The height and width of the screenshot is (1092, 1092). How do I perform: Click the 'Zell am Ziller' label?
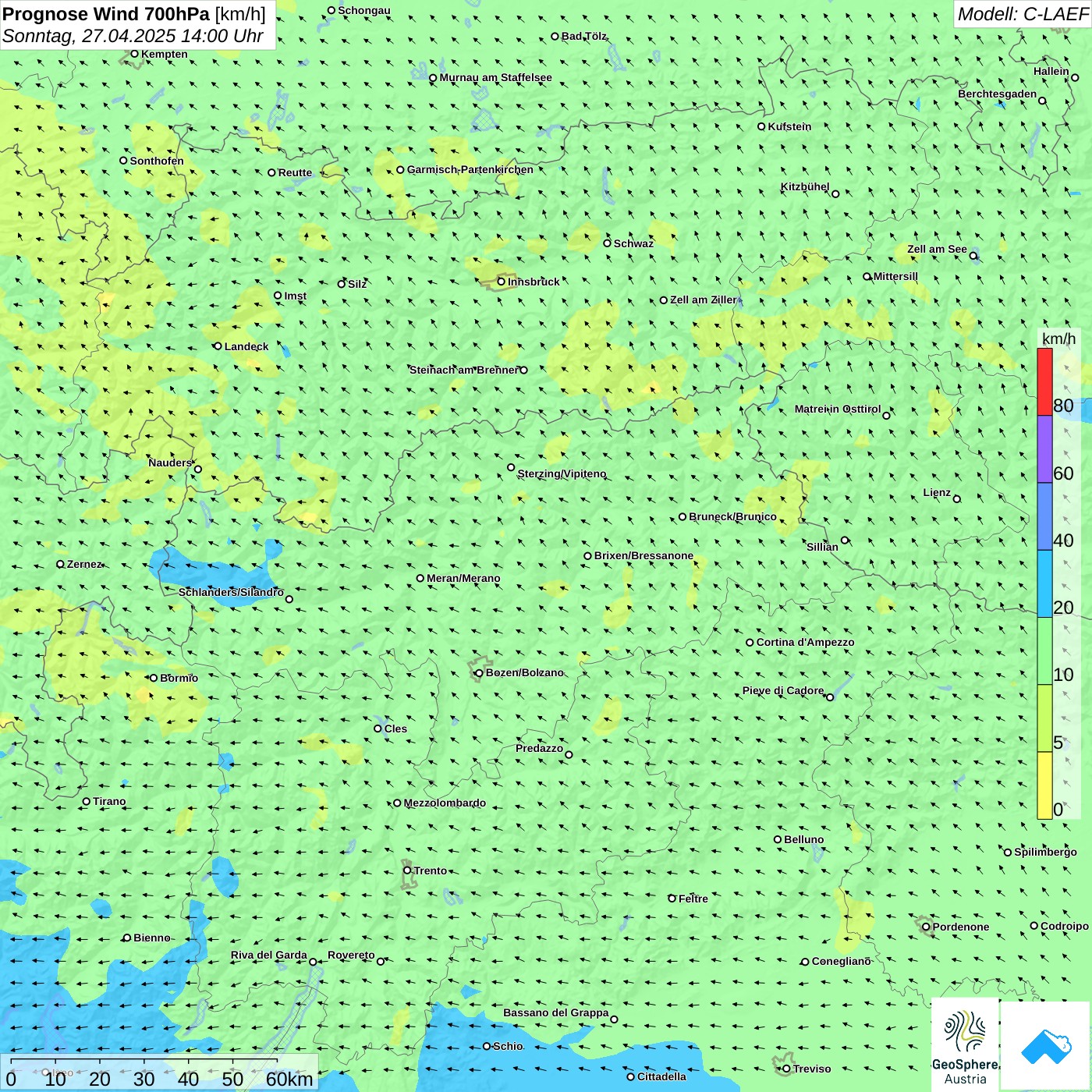click(x=703, y=300)
